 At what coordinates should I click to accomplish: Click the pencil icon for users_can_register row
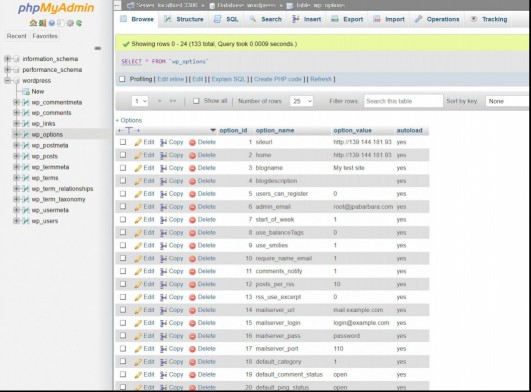pos(138,194)
